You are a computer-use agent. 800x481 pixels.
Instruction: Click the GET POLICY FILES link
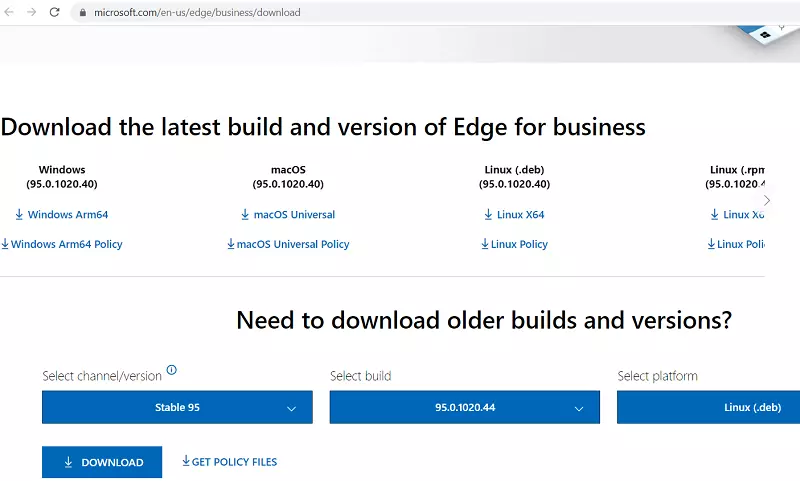pyautogui.click(x=229, y=462)
